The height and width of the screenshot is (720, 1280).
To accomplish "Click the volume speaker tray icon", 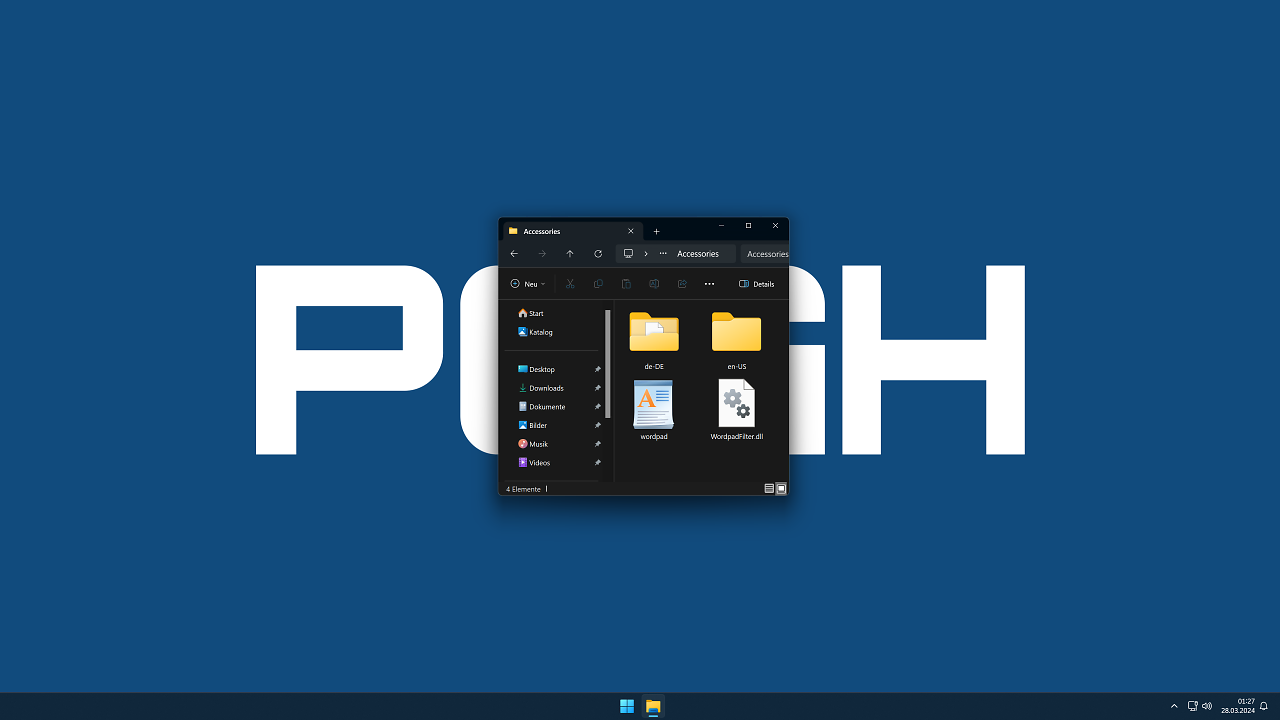I will [1207, 706].
